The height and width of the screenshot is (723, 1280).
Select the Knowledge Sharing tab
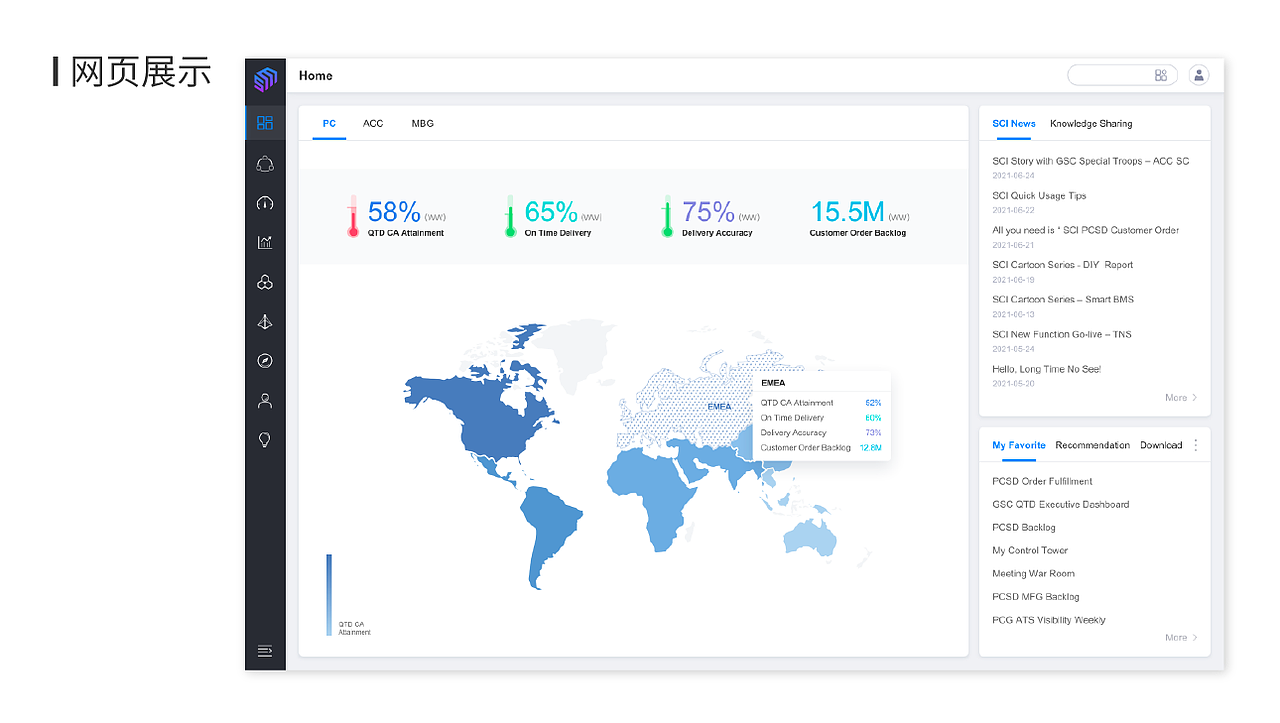click(x=1091, y=124)
